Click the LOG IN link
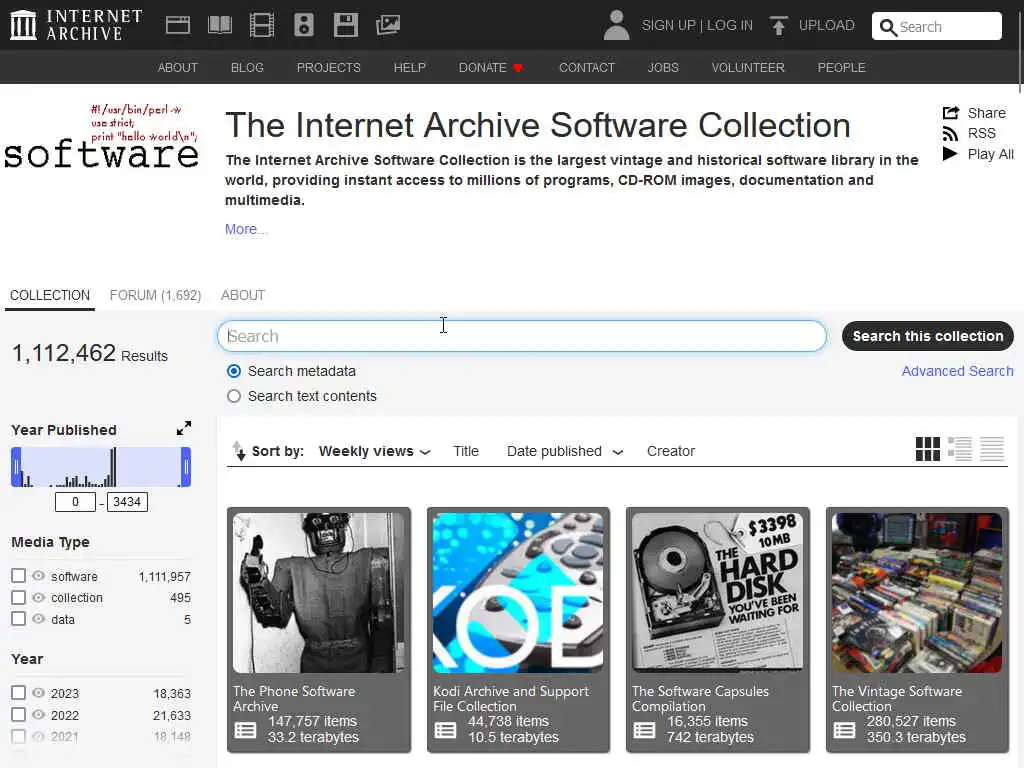Viewport: 1024px width, 768px height. pyautogui.click(x=729, y=25)
